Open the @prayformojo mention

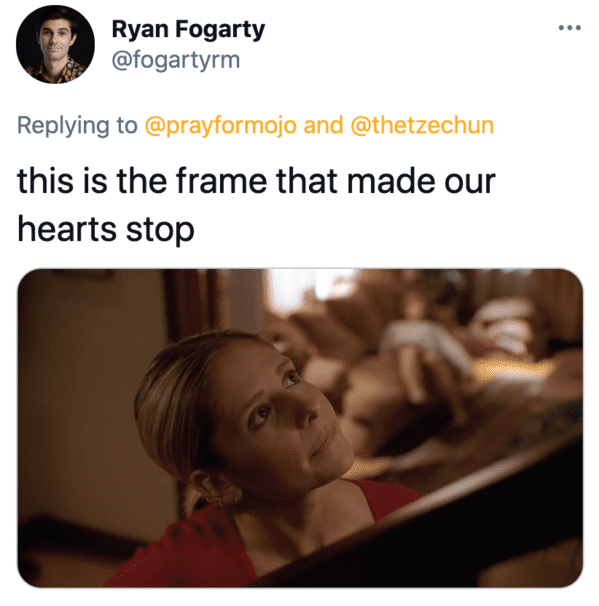tap(221, 126)
